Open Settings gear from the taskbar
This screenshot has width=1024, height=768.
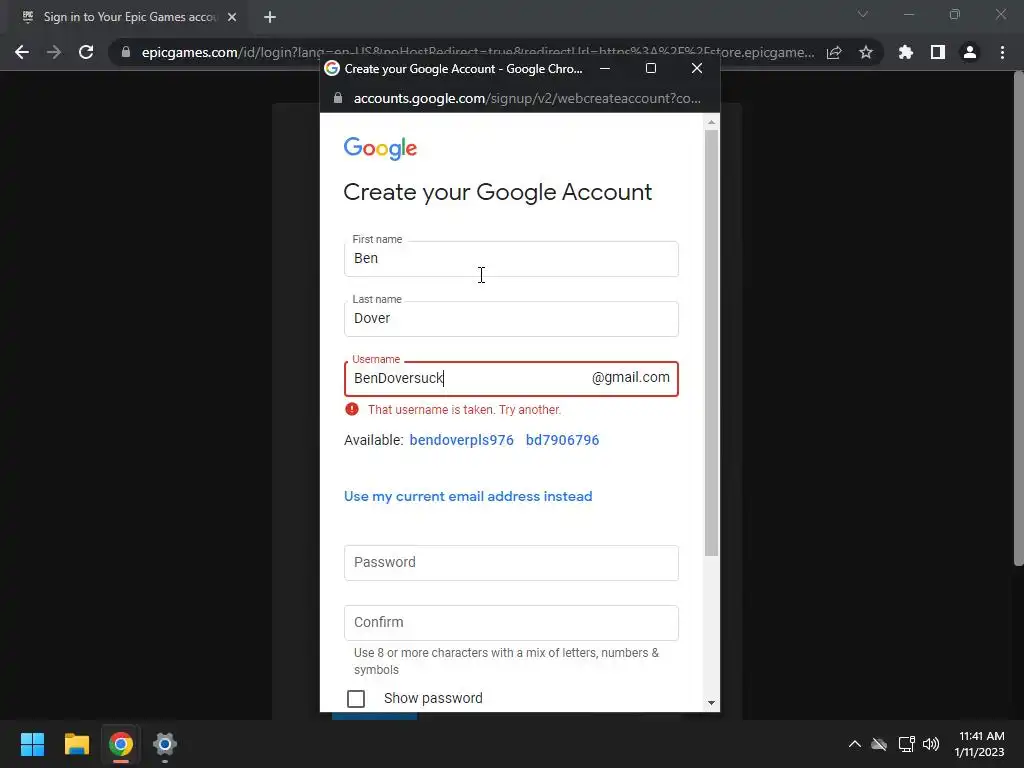[165, 744]
